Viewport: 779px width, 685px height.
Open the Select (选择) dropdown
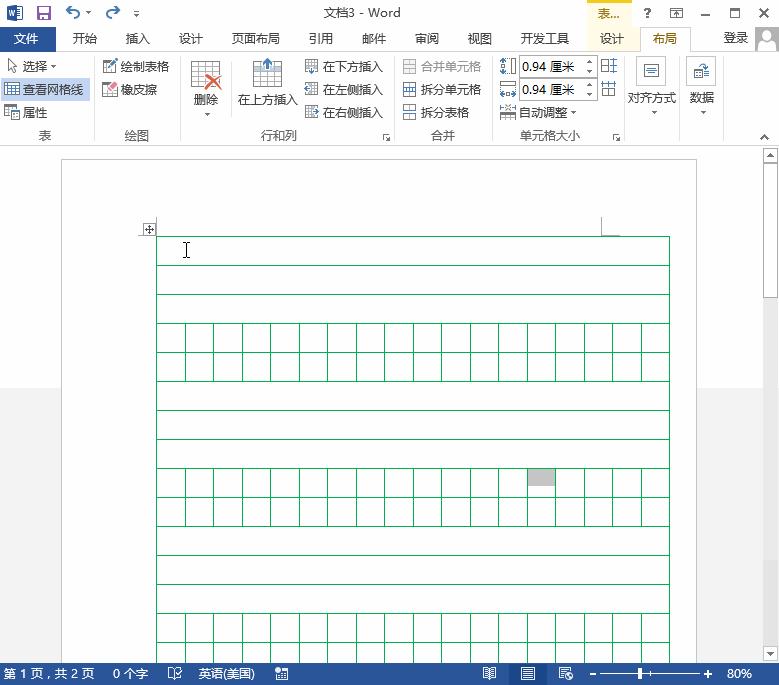point(32,66)
